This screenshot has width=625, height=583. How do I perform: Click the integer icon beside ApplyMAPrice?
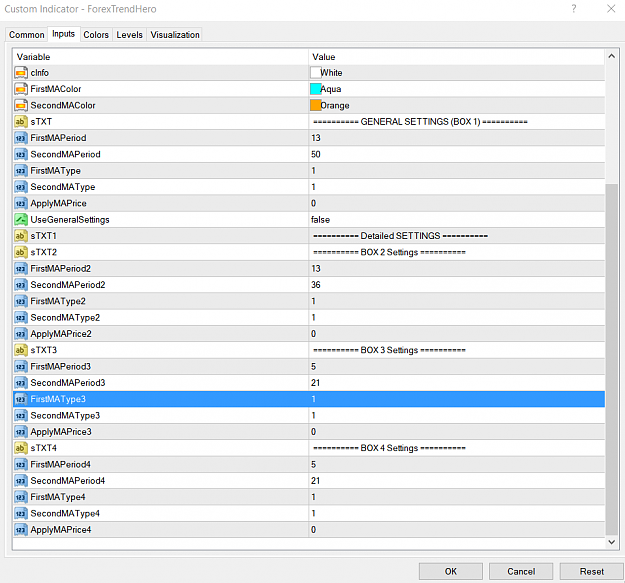click(21, 203)
